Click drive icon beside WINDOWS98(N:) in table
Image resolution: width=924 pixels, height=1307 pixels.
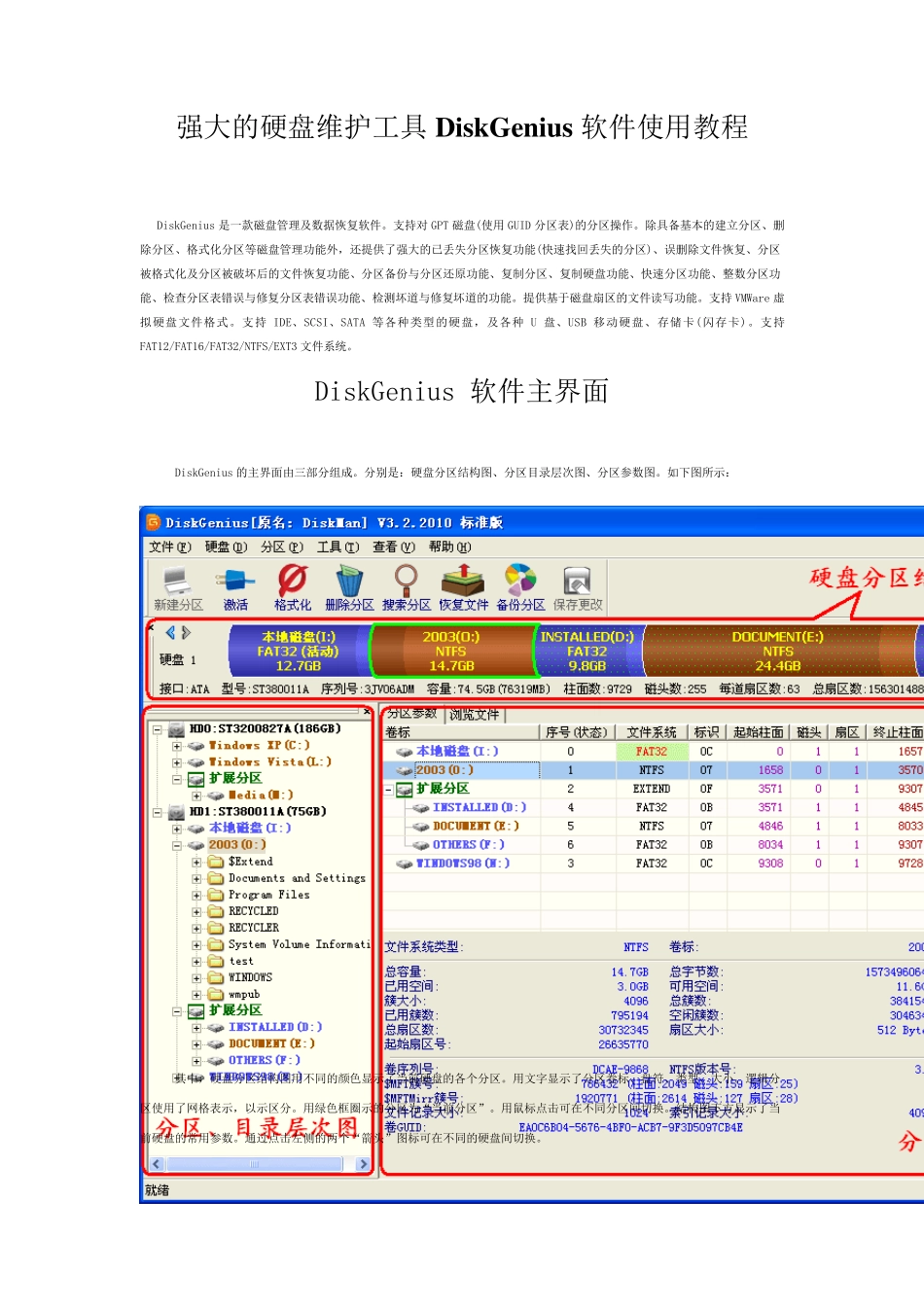click(405, 864)
